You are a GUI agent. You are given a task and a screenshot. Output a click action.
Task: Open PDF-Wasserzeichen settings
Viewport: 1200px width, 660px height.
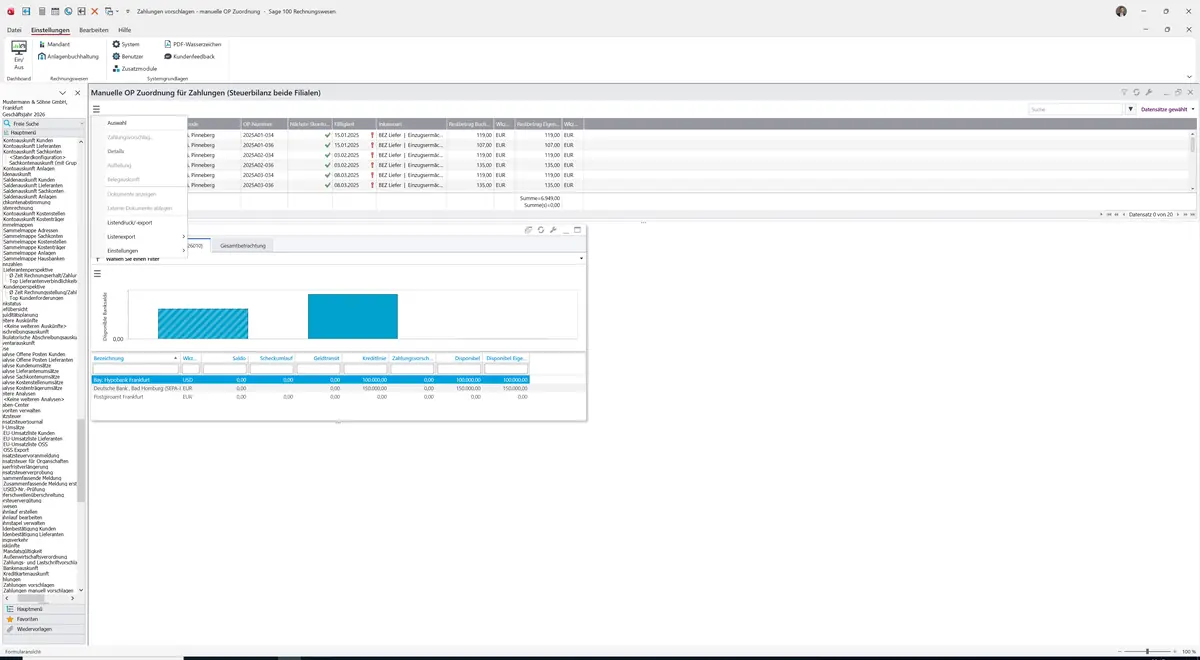[x=193, y=44]
